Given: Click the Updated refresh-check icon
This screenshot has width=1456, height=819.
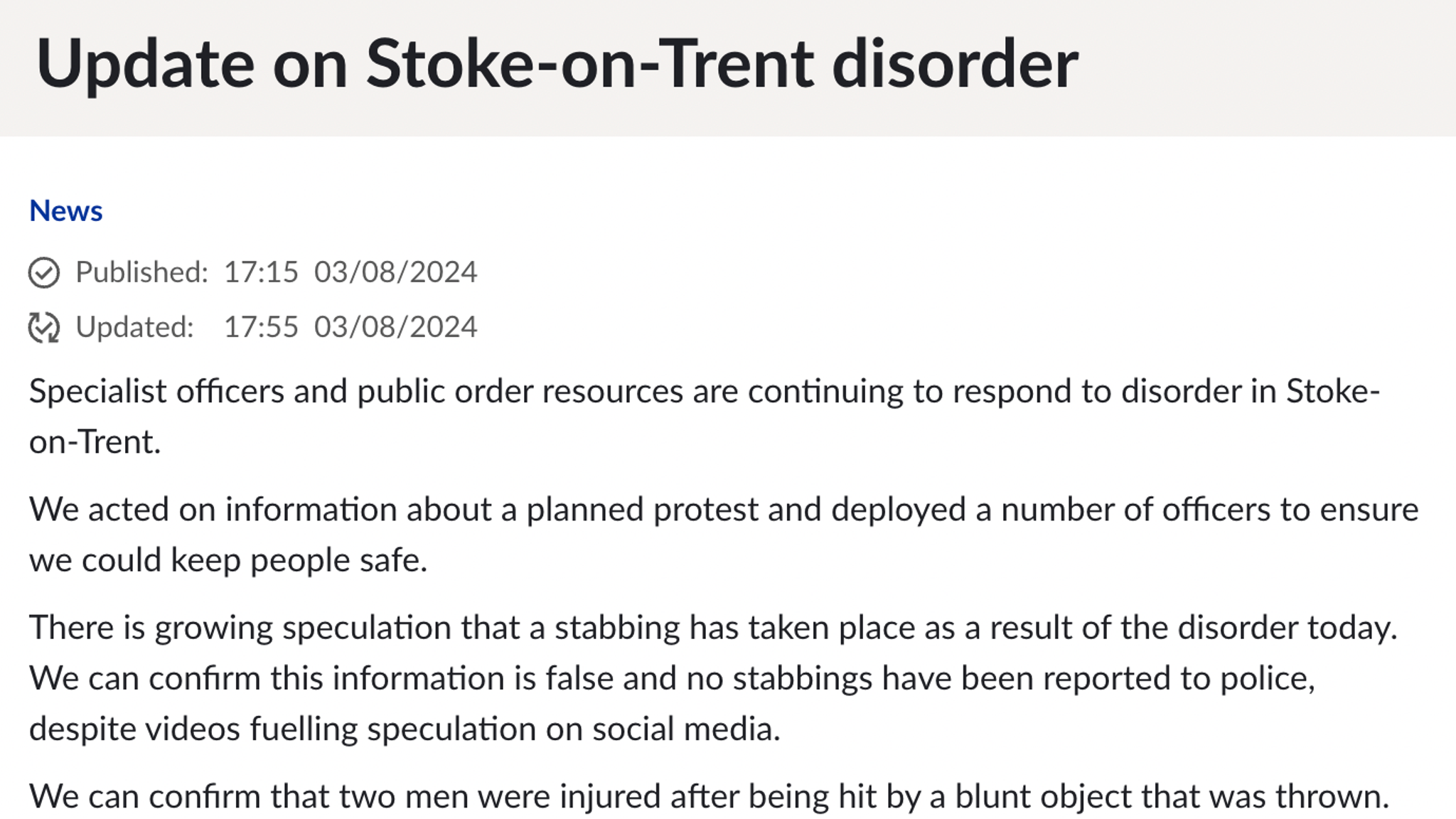Looking at the screenshot, I should 44,327.
